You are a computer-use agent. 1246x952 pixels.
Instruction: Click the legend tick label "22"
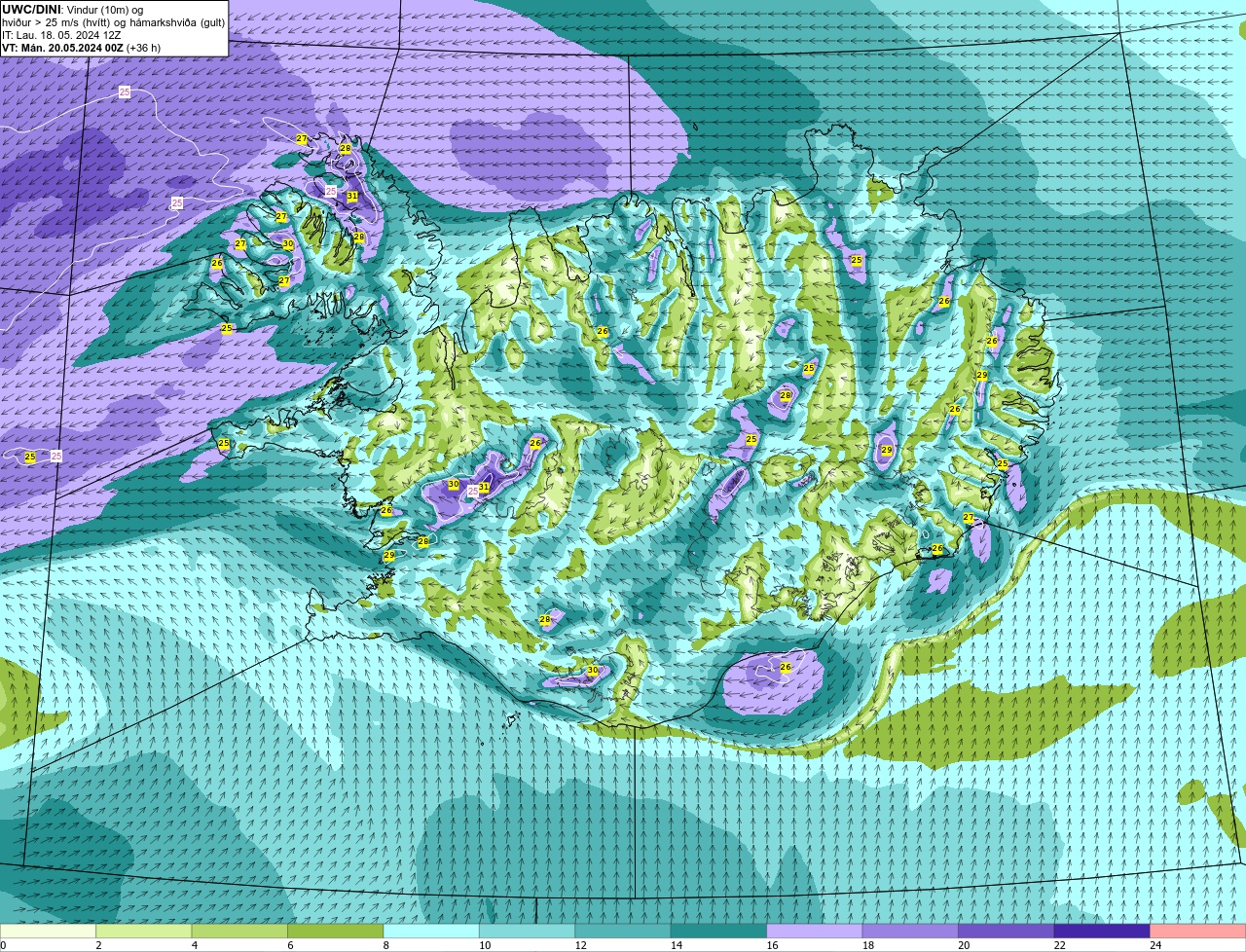coord(1059,945)
